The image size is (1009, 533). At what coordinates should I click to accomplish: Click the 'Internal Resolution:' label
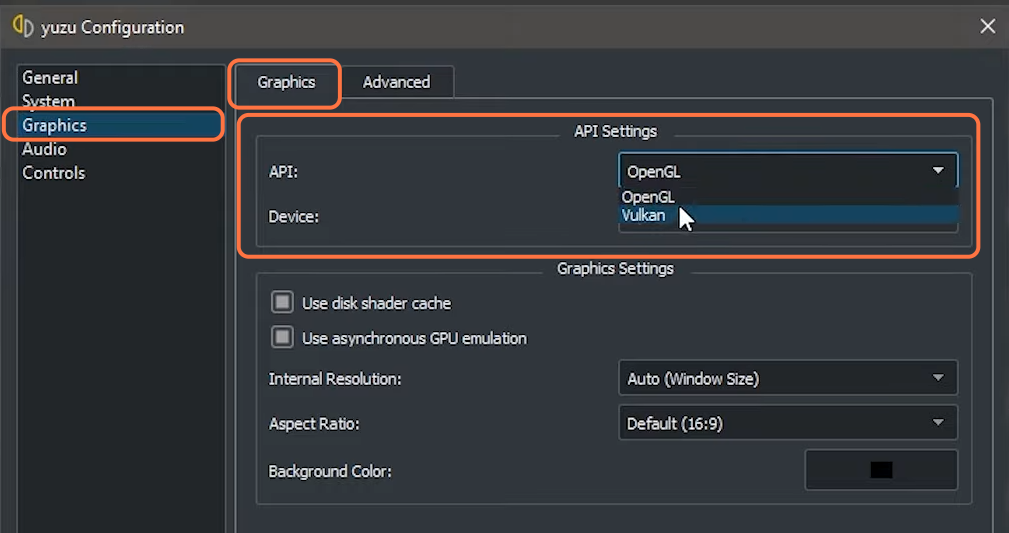335,379
